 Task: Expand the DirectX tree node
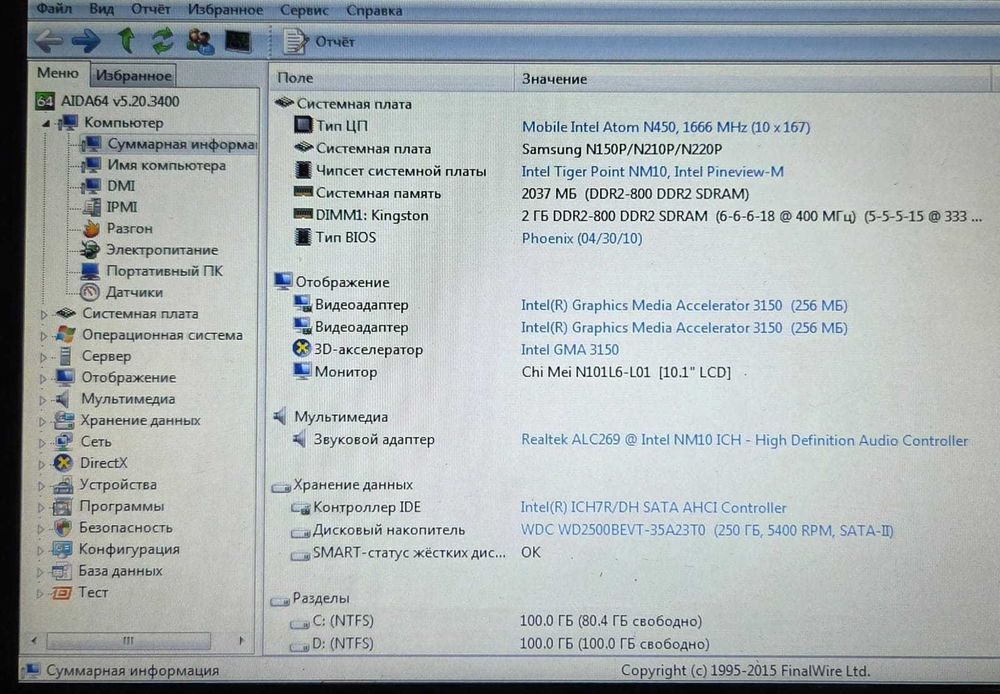[x=41, y=464]
